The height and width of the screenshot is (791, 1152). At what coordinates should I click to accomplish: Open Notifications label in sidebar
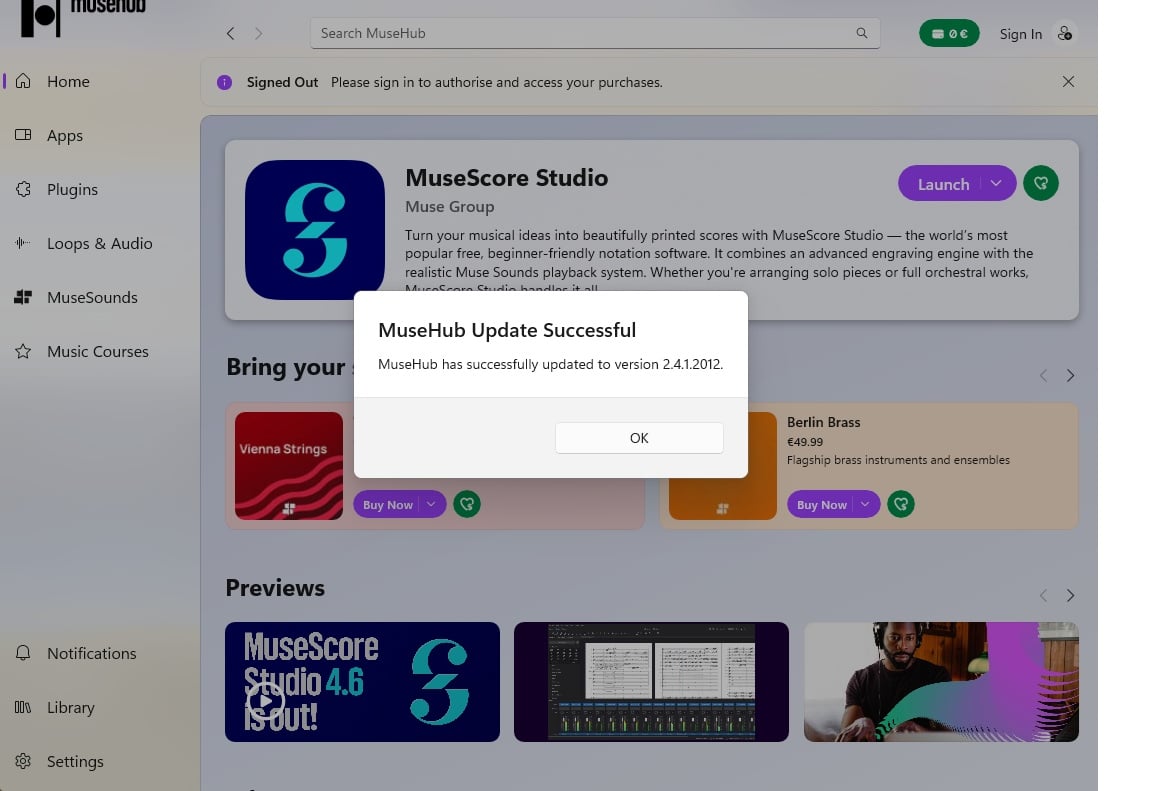pos(92,653)
